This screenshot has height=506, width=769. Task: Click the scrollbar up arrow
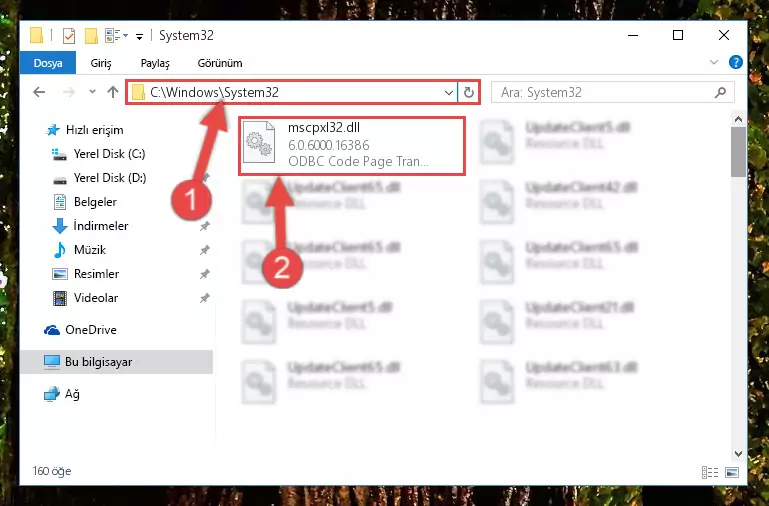click(x=738, y=119)
